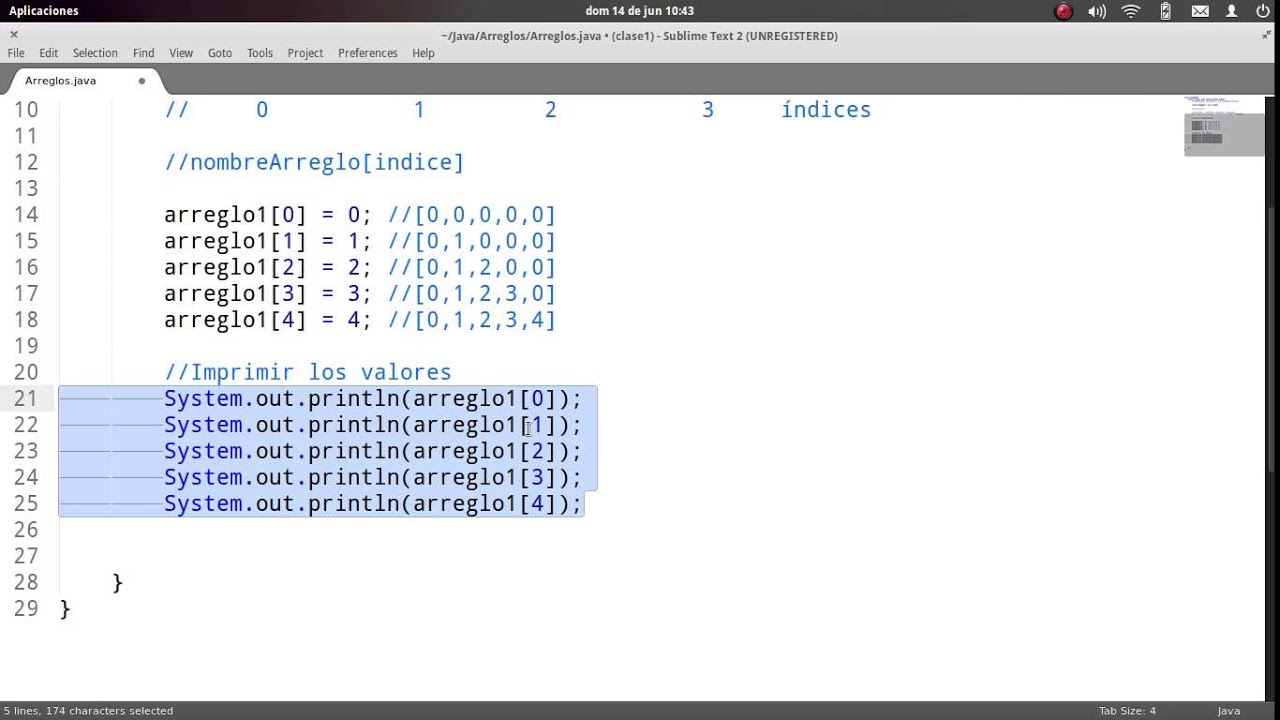Image resolution: width=1280 pixels, height=720 pixels.
Task: Click the red recording indicator icon
Action: (x=1064, y=11)
